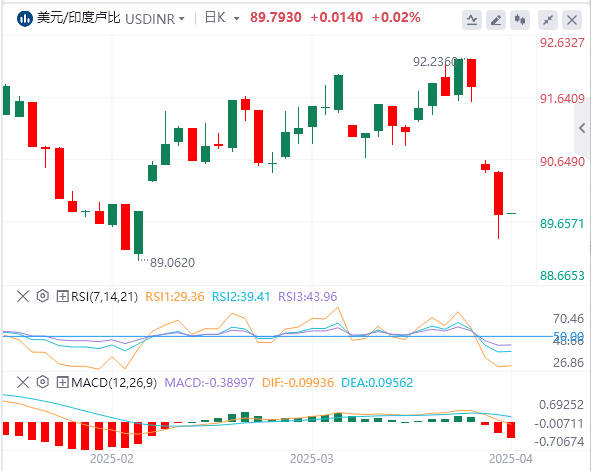591x471 pixels.
Task: Click the RSI(7,14,21) indicator label
Action: [x=104, y=297]
